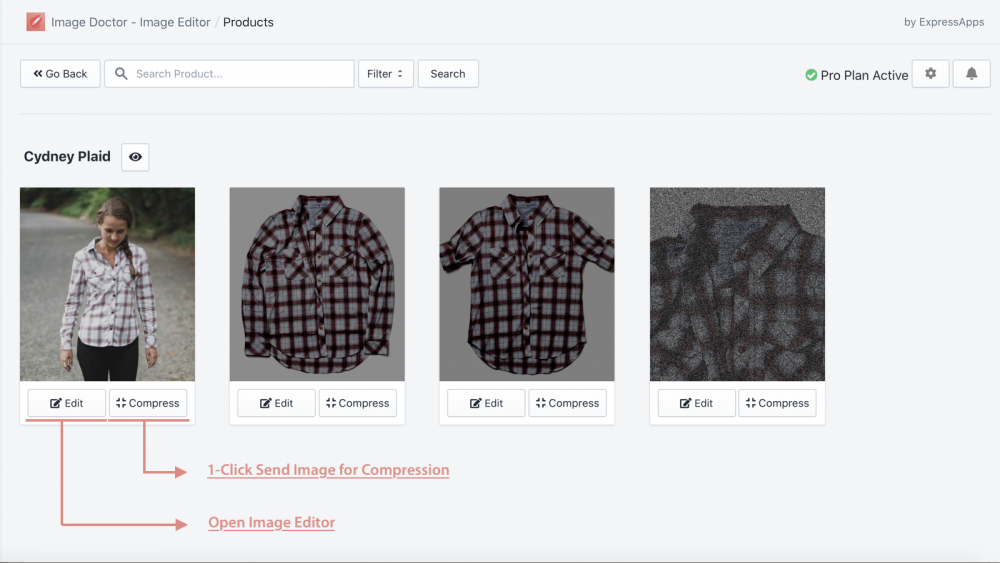Screen dimensions: 1000x563
Task: Click the Image Doctor app logo icon
Action: click(x=35, y=22)
